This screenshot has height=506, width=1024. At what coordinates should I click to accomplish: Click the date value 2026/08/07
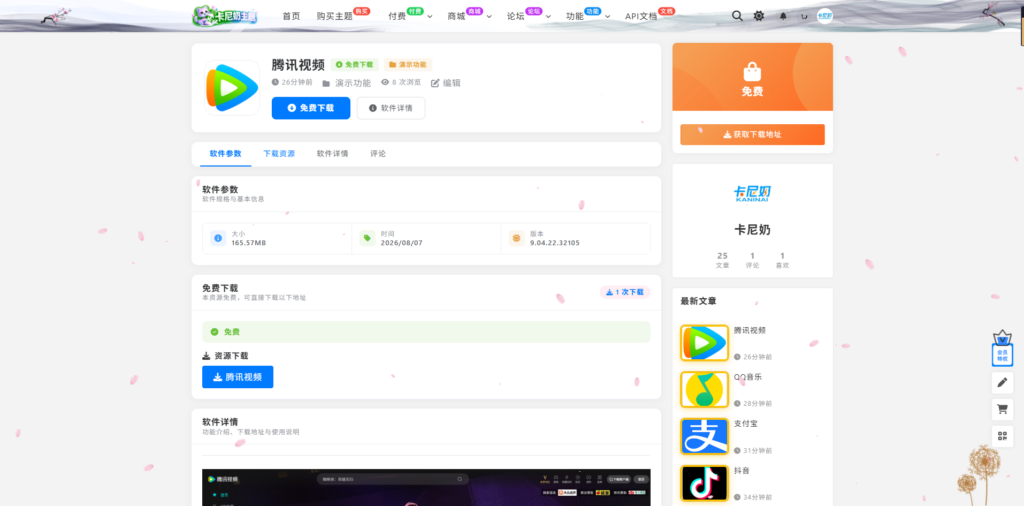[402, 243]
